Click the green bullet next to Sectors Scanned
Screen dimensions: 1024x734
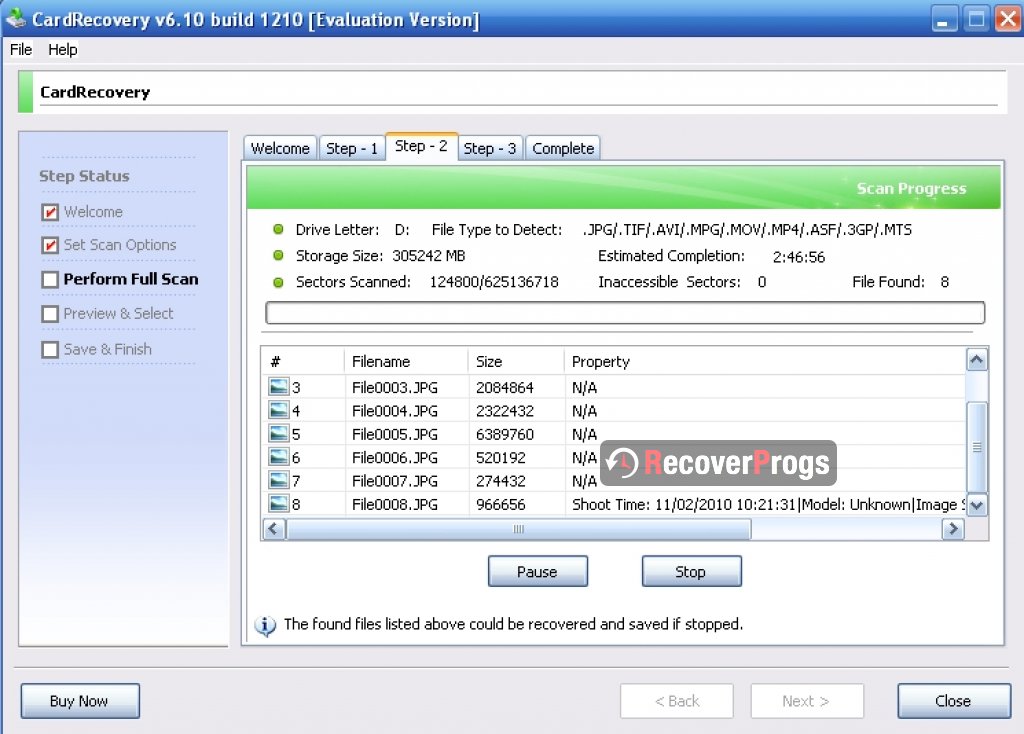[x=278, y=282]
